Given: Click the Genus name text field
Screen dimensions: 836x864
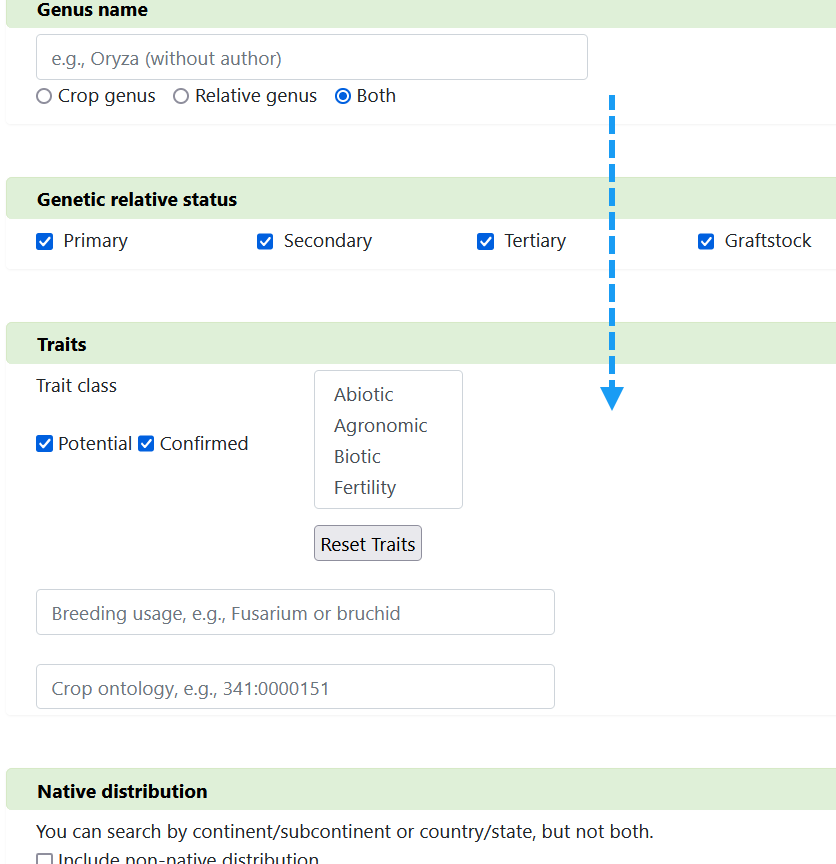Looking at the screenshot, I should [x=311, y=57].
